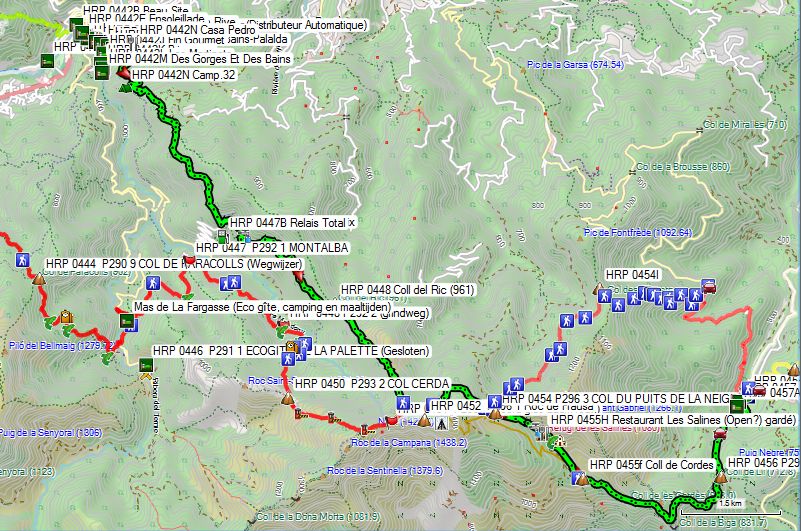Select the green lodging icon at Mas de La Fargasse
This screenshot has width=801, height=531.
(x=127, y=322)
